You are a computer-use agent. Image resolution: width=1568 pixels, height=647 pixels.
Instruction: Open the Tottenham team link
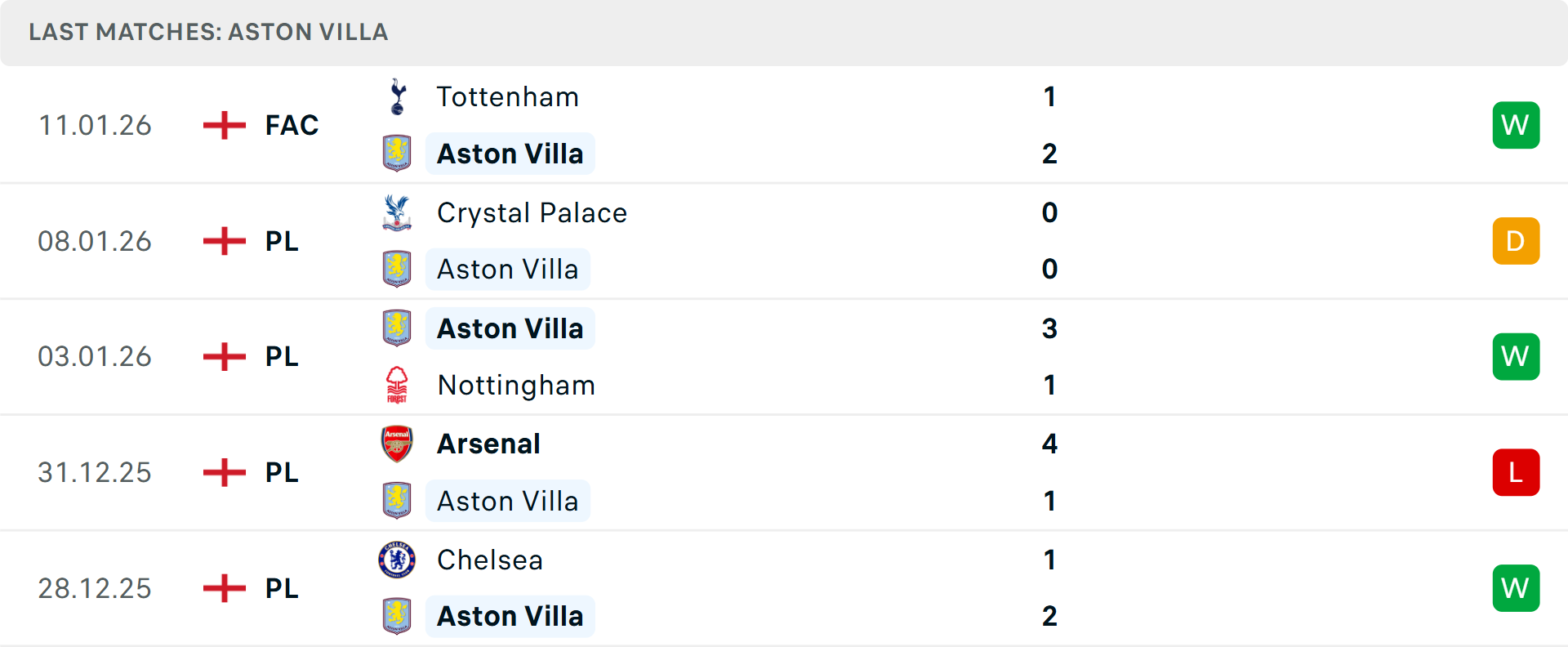(x=507, y=97)
